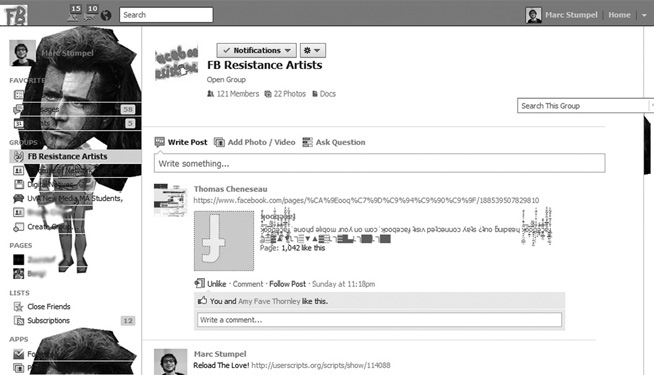This screenshot has height=375, width=654.
Task: Open the globe notifications icon
Action: tap(106, 15)
